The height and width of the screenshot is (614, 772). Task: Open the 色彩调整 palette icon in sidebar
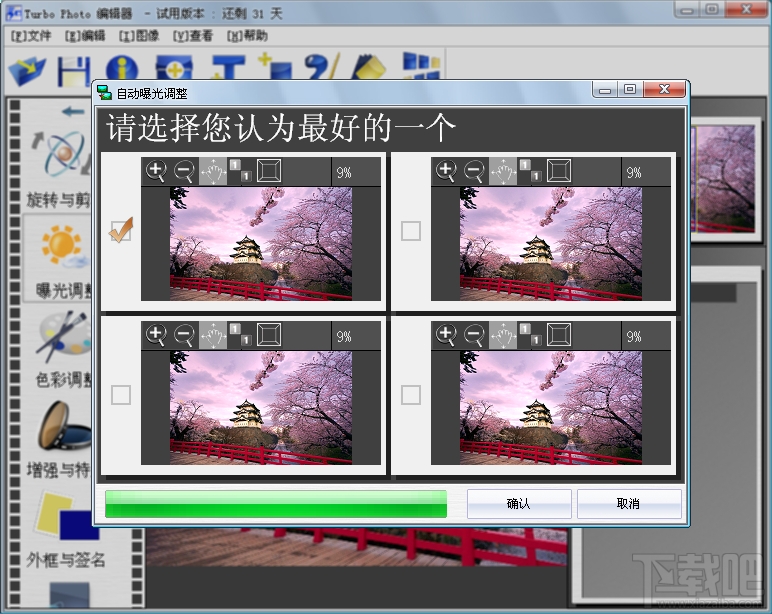(63, 336)
